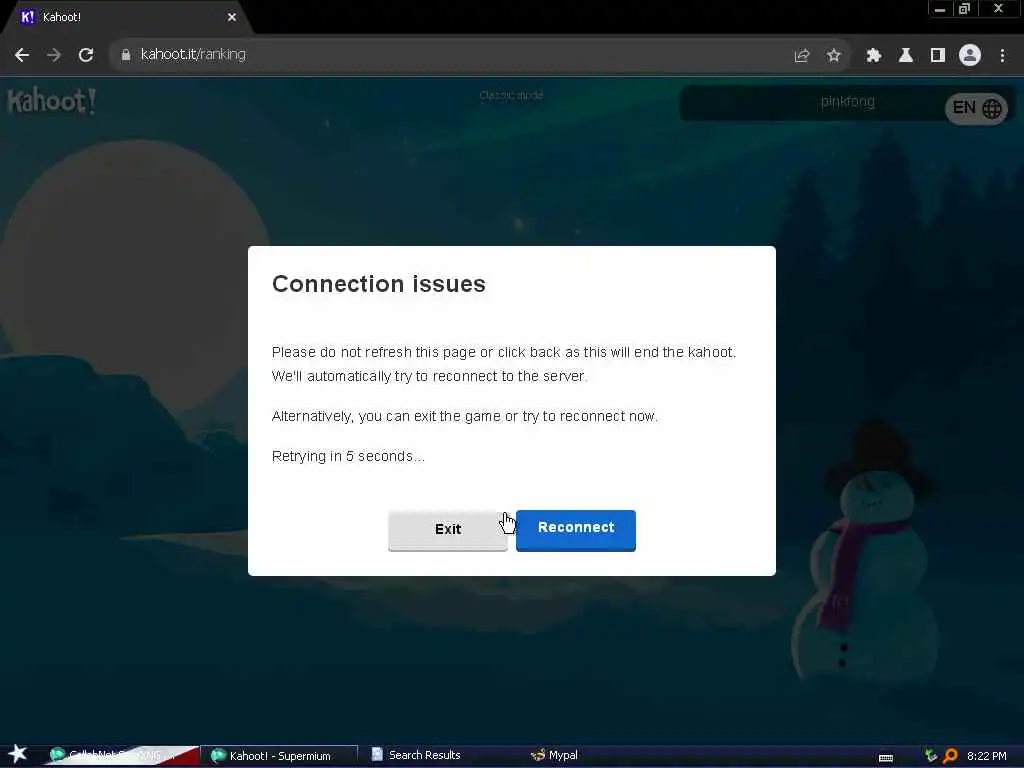The height and width of the screenshot is (768, 1024).
Task: Restore down the browser window
Action: (965, 9)
